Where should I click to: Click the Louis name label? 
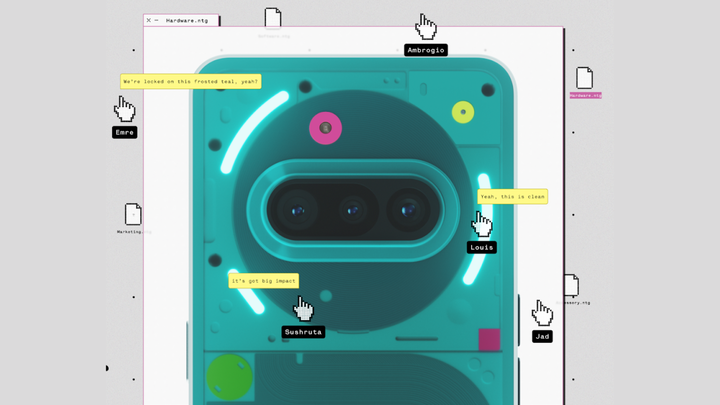click(x=481, y=247)
